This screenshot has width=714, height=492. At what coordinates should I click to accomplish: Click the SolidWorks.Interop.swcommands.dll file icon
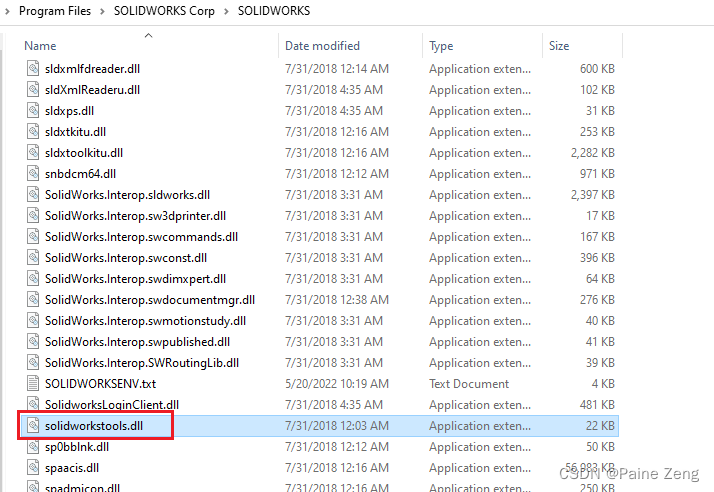[x=33, y=236]
